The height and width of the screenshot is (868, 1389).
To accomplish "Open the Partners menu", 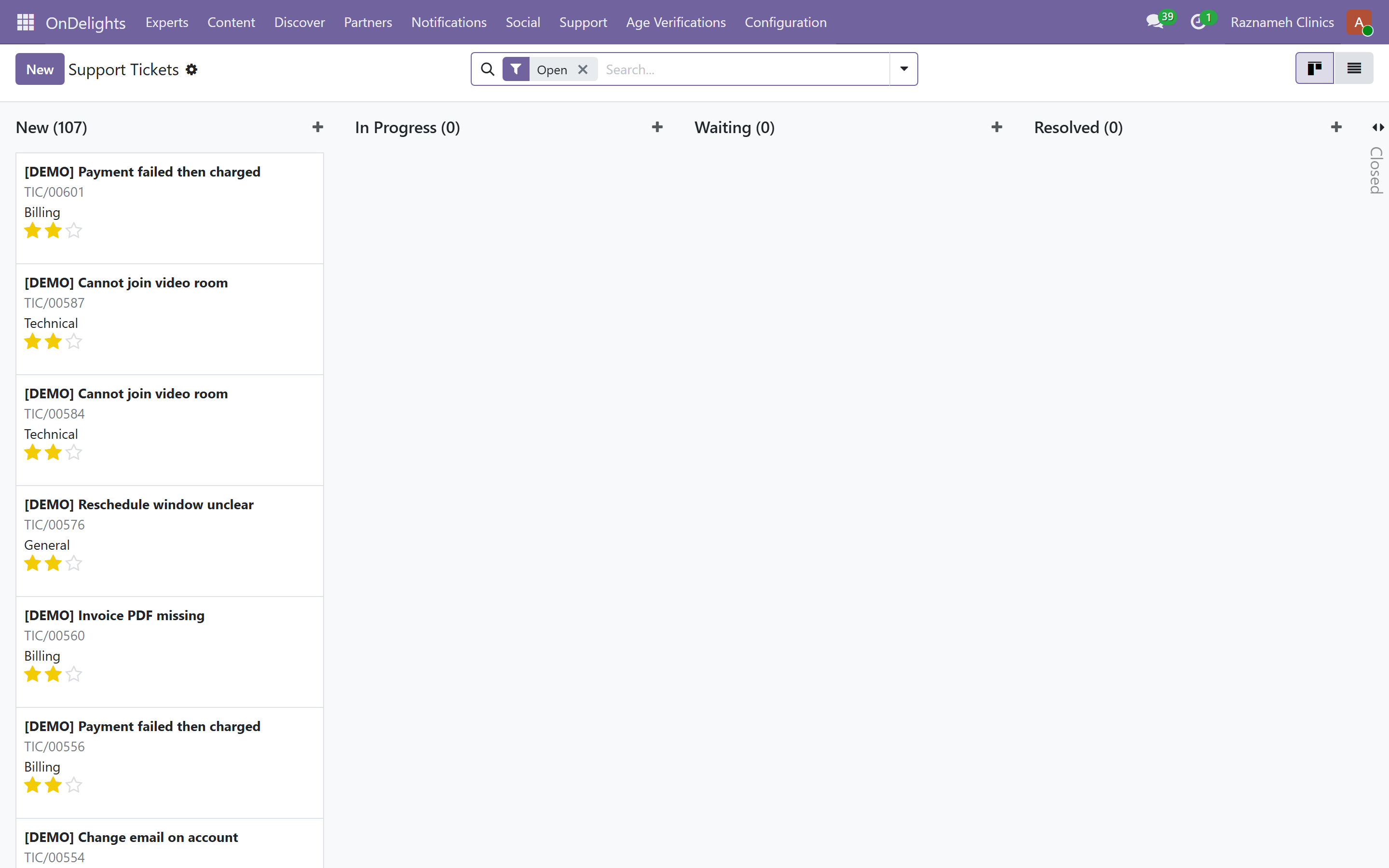I will click(368, 22).
